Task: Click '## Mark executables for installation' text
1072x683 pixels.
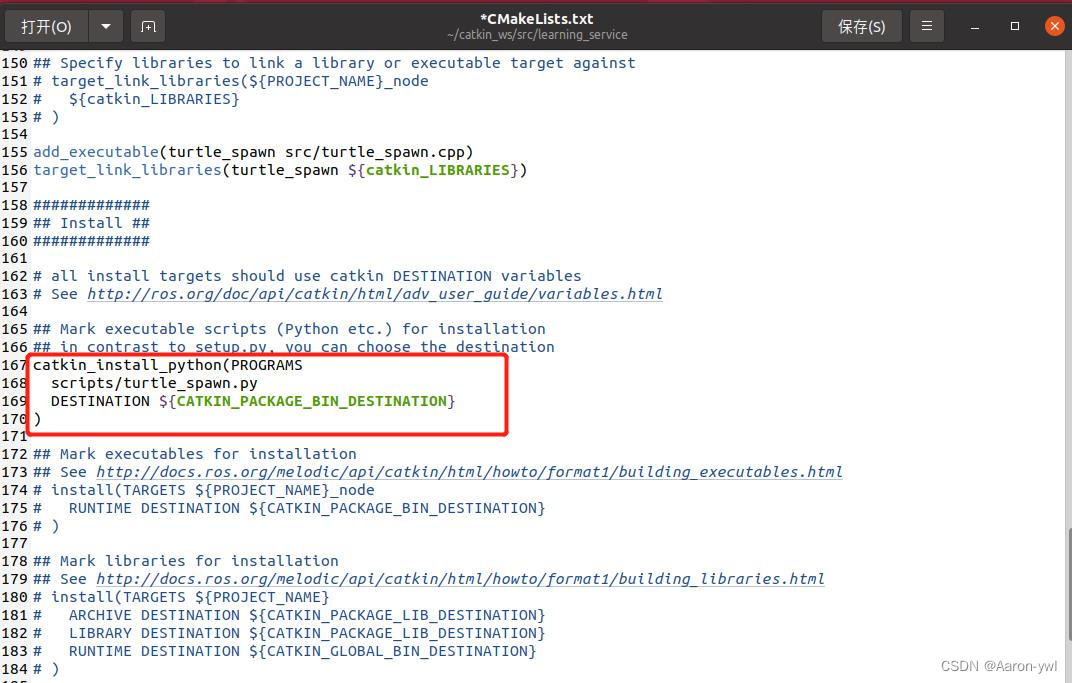Action: [x=195, y=454]
